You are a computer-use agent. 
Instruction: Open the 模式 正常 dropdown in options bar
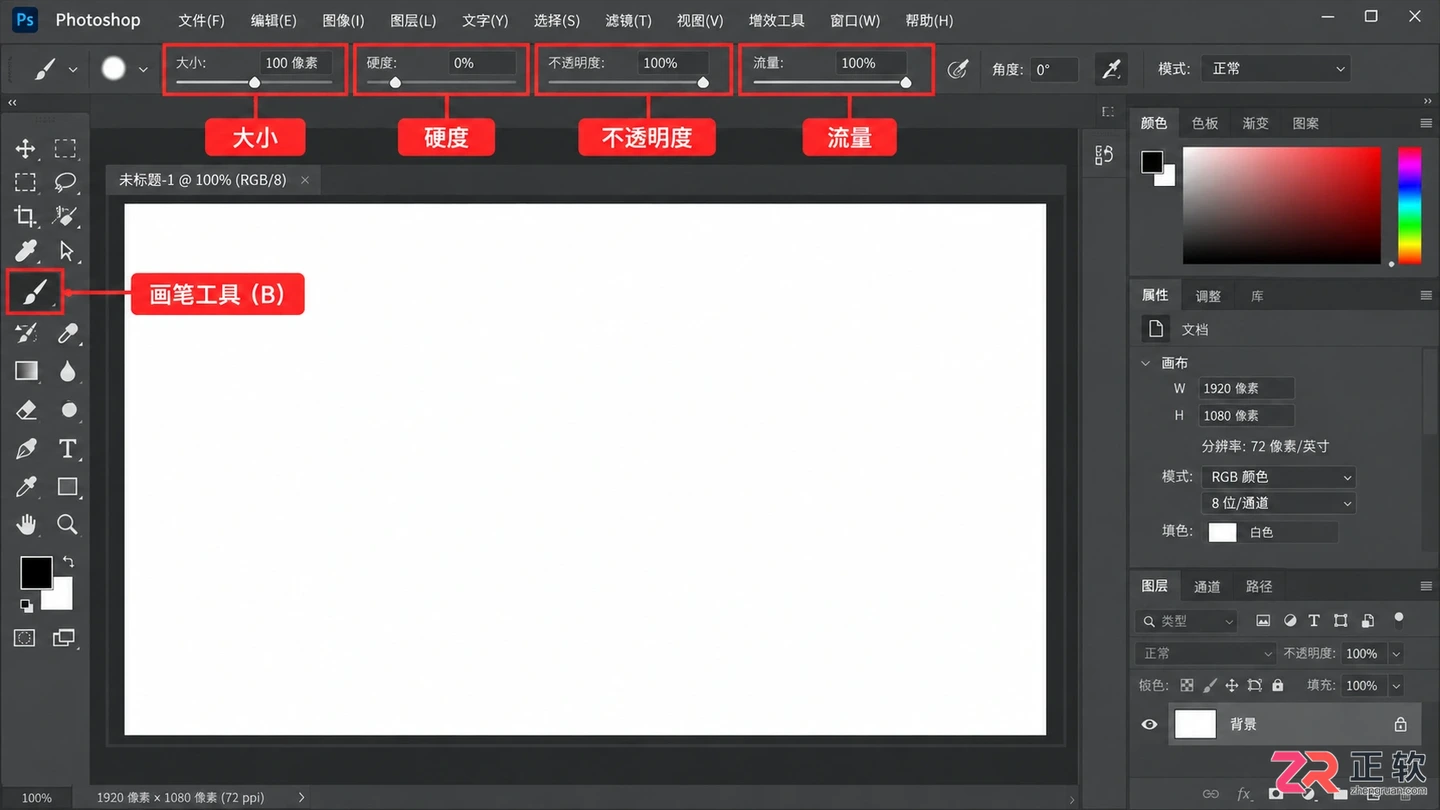pos(1277,69)
